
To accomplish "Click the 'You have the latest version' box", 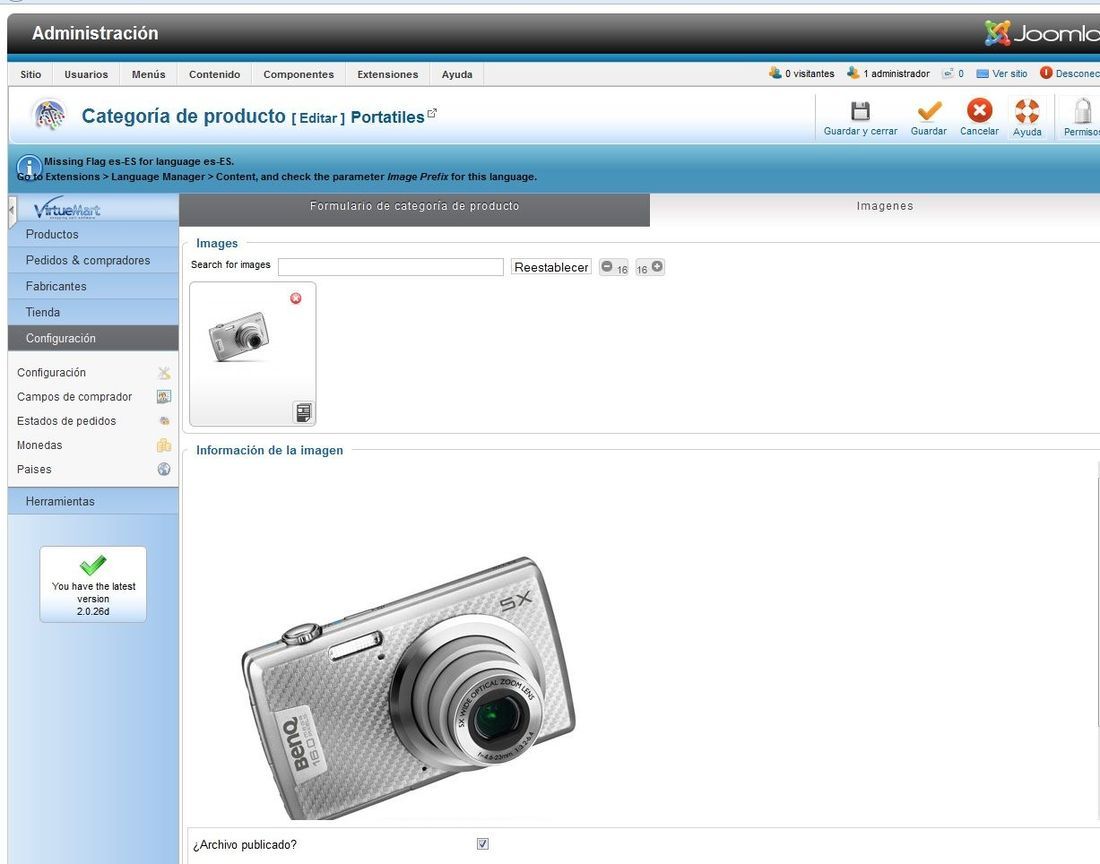I will [x=93, y=584].
